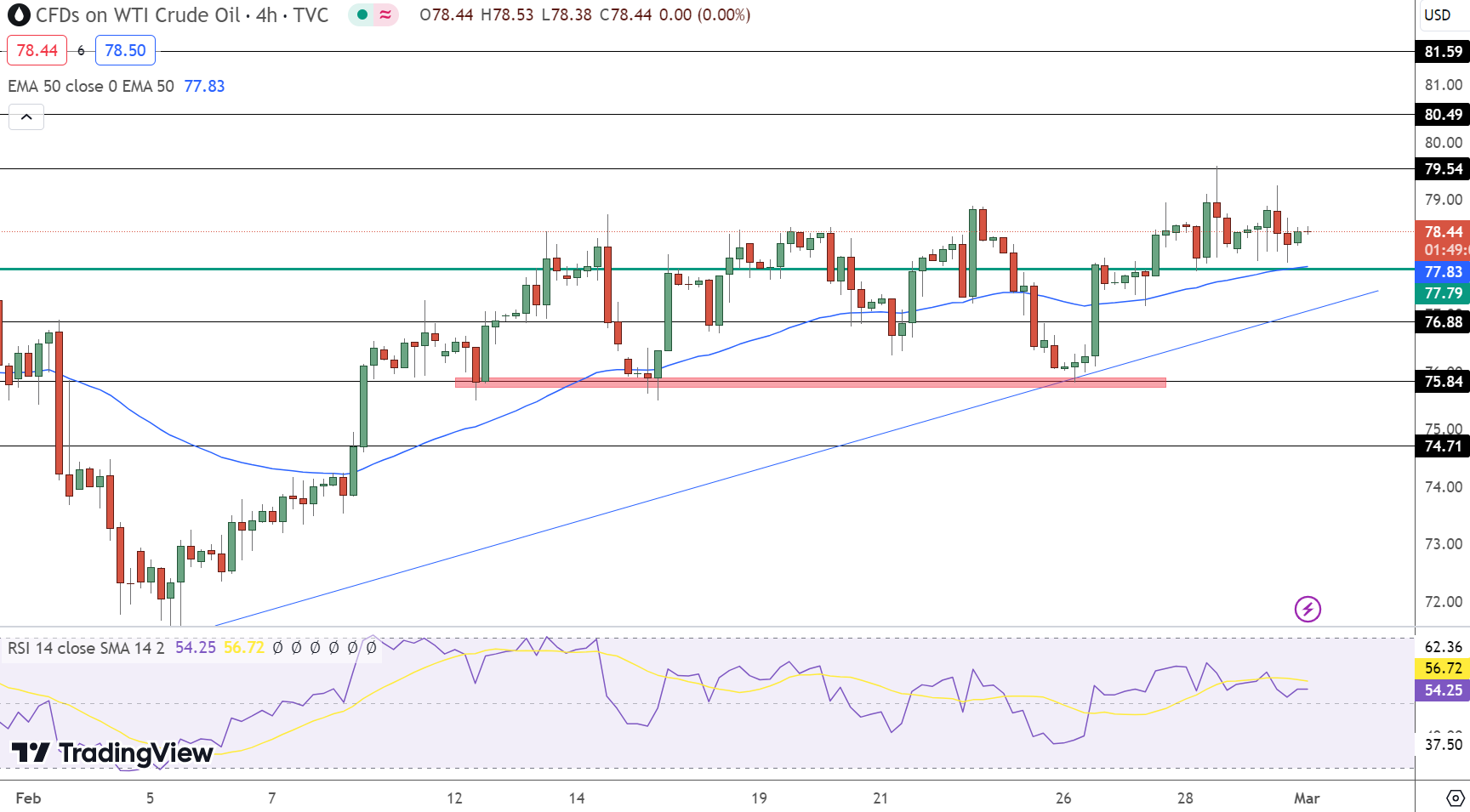1470x812 pixels.
Task: Open the price scale settings gear icon
Action: click(x=1455, y=798)
